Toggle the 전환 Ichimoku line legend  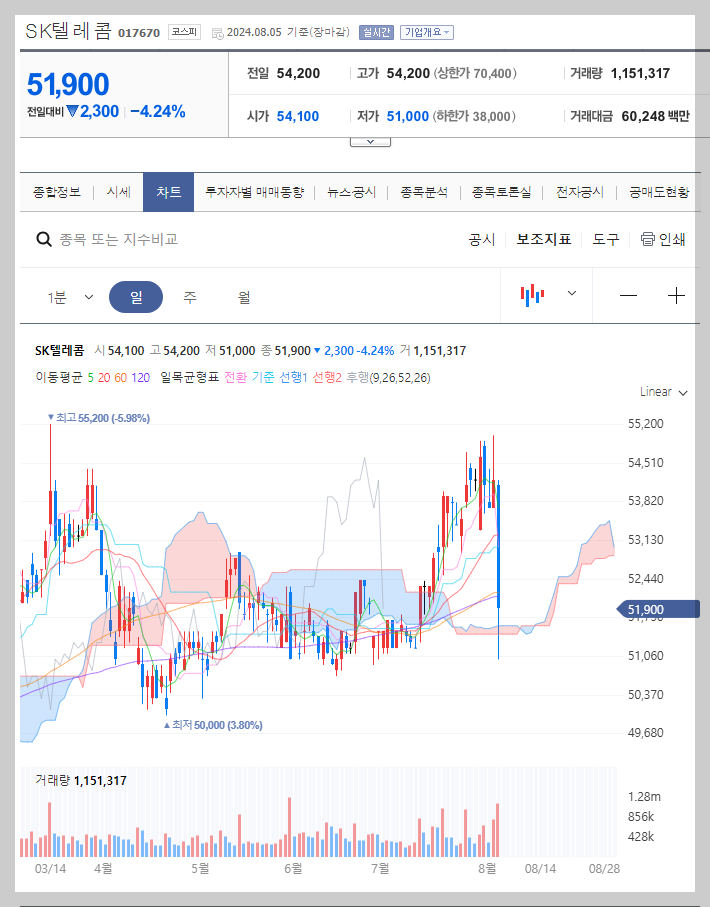click(x=236, y=377)
